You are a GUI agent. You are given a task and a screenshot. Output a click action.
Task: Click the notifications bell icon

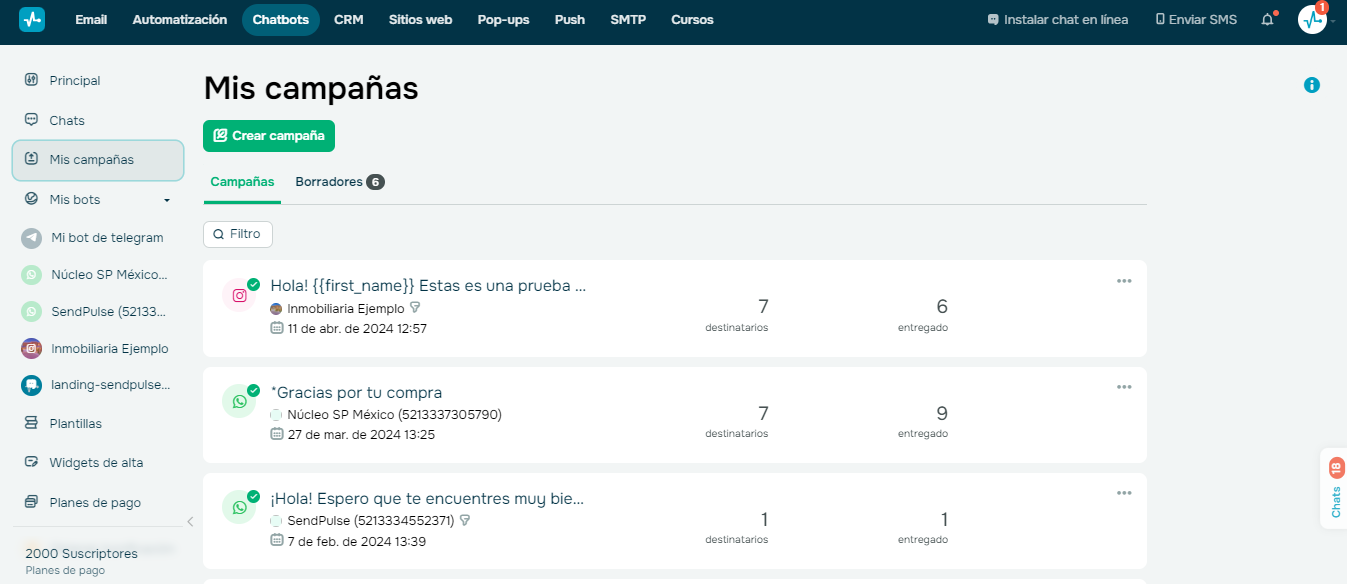coord(1266,18)
